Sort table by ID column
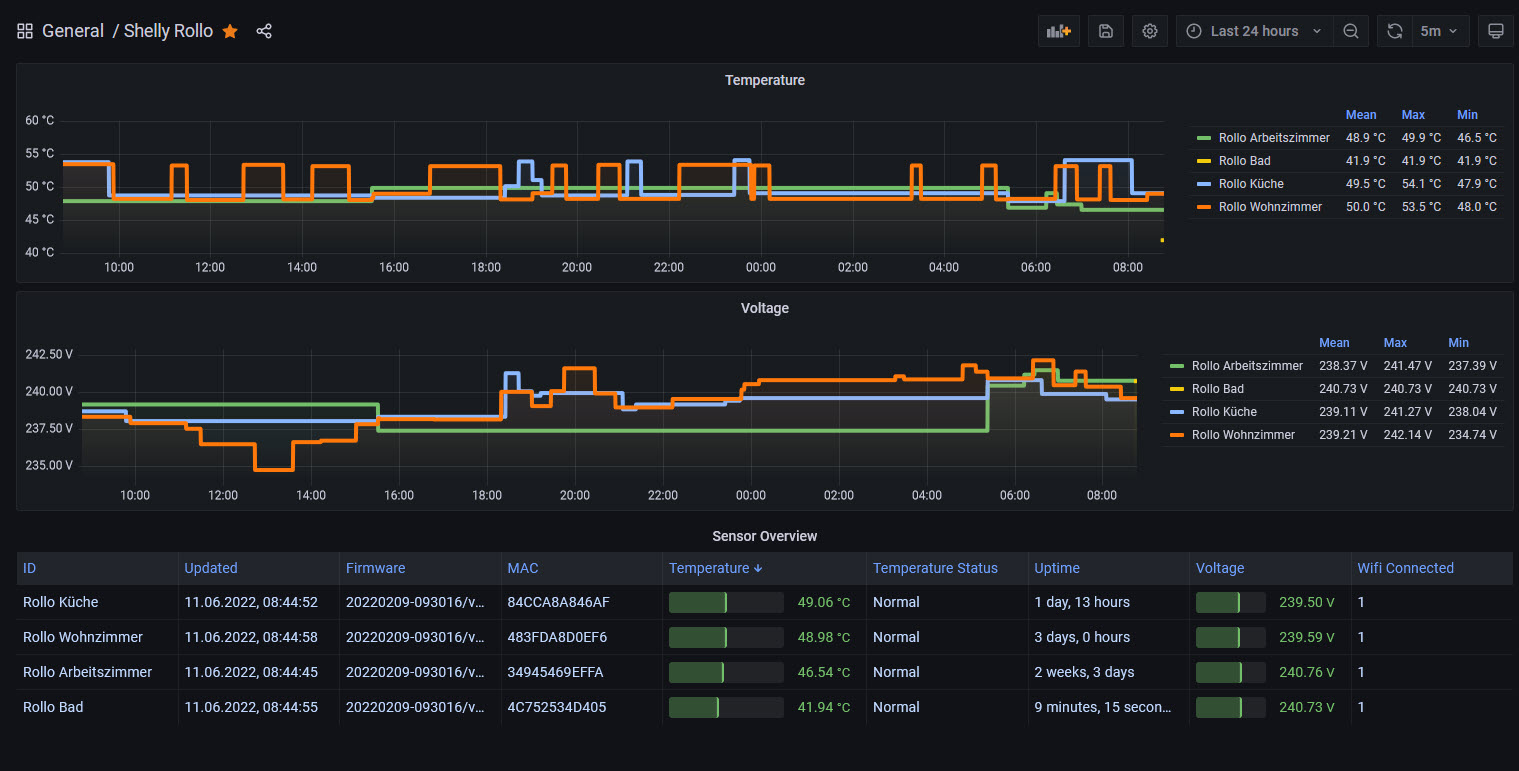Image resolution: width=1519 pixels, height=771 pixels. pyautogui.click(x=30, y=568)
